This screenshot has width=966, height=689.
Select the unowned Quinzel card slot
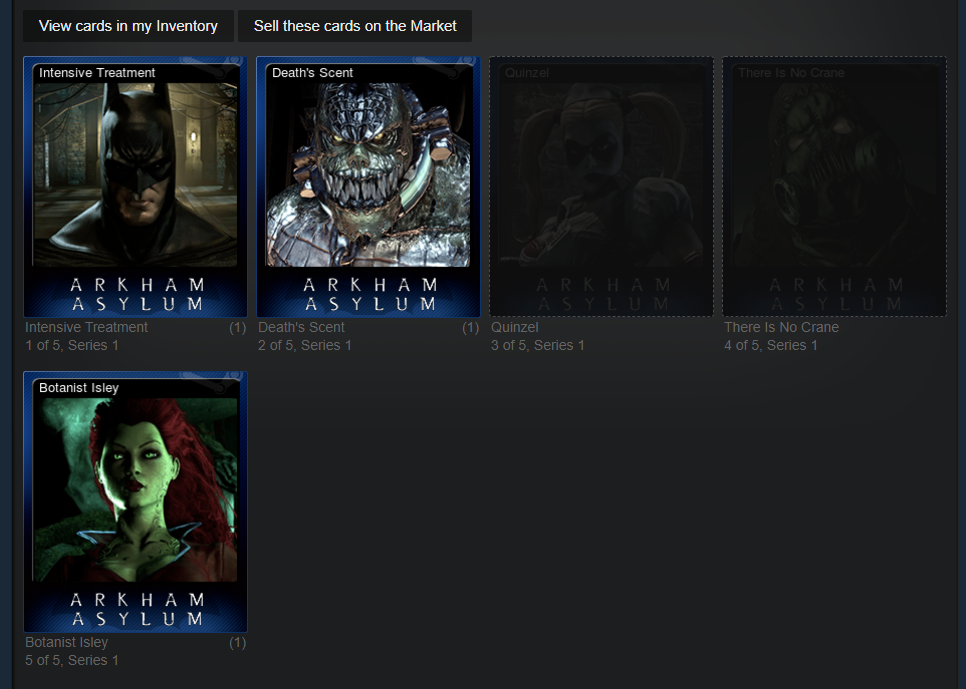pyautogui.click(x=601, y=187)
